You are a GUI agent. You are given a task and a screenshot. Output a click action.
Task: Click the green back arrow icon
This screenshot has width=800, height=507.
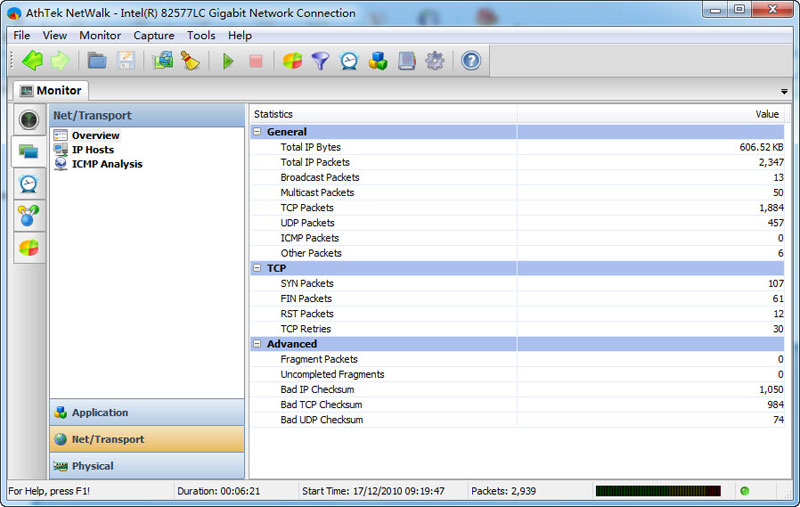pos(32,61)
